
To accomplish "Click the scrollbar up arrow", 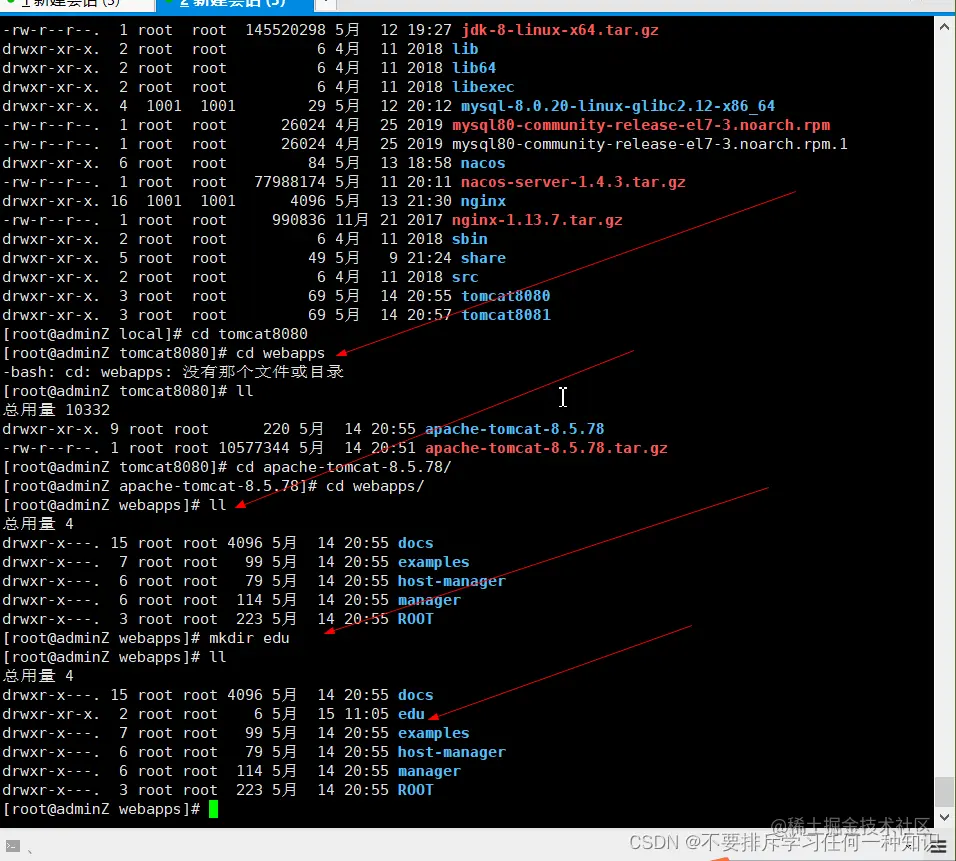I will click(x=944, y=27).
